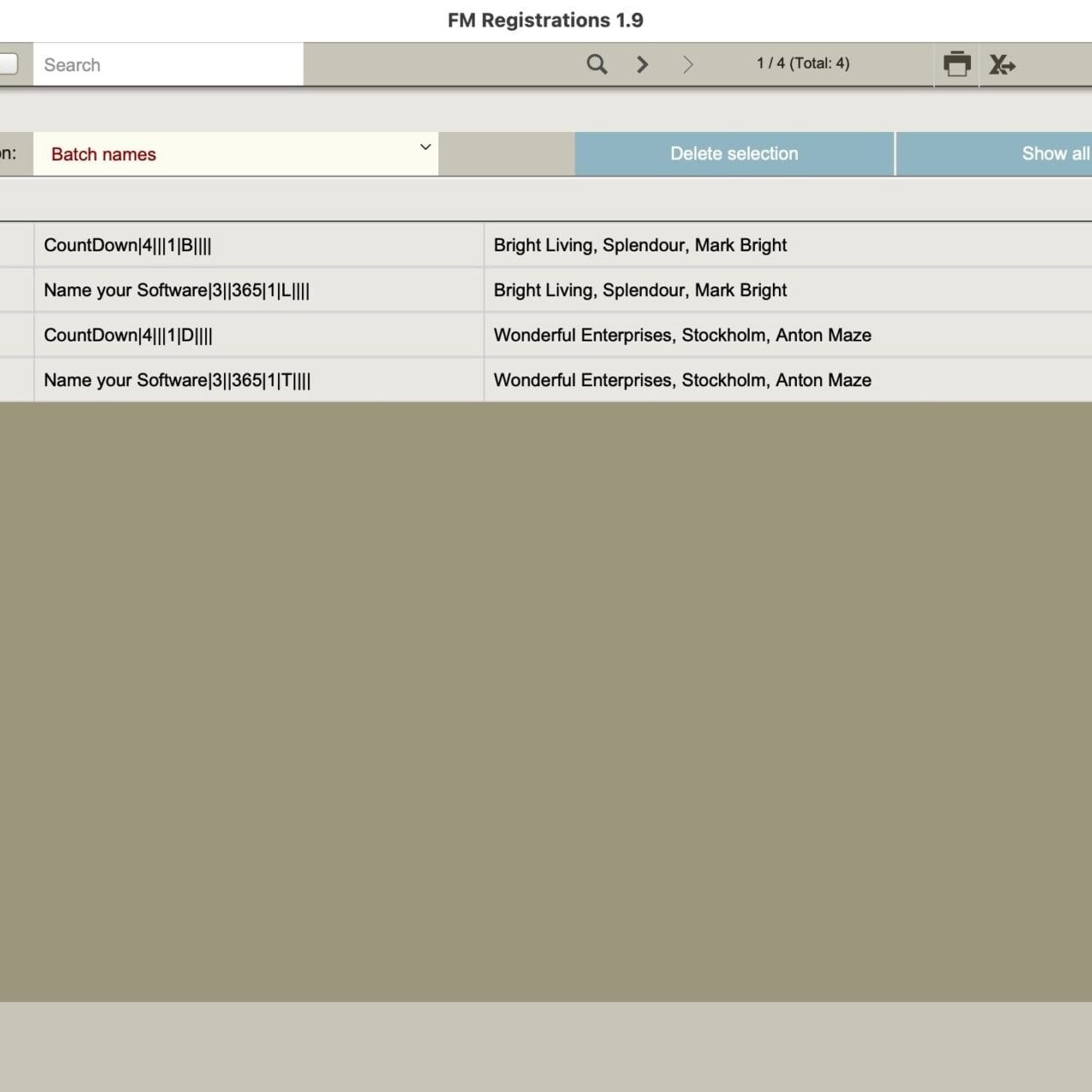Focus the Search input field
The height and width of the screenshot is (1092, 1092).
click(x=168, y=65)
